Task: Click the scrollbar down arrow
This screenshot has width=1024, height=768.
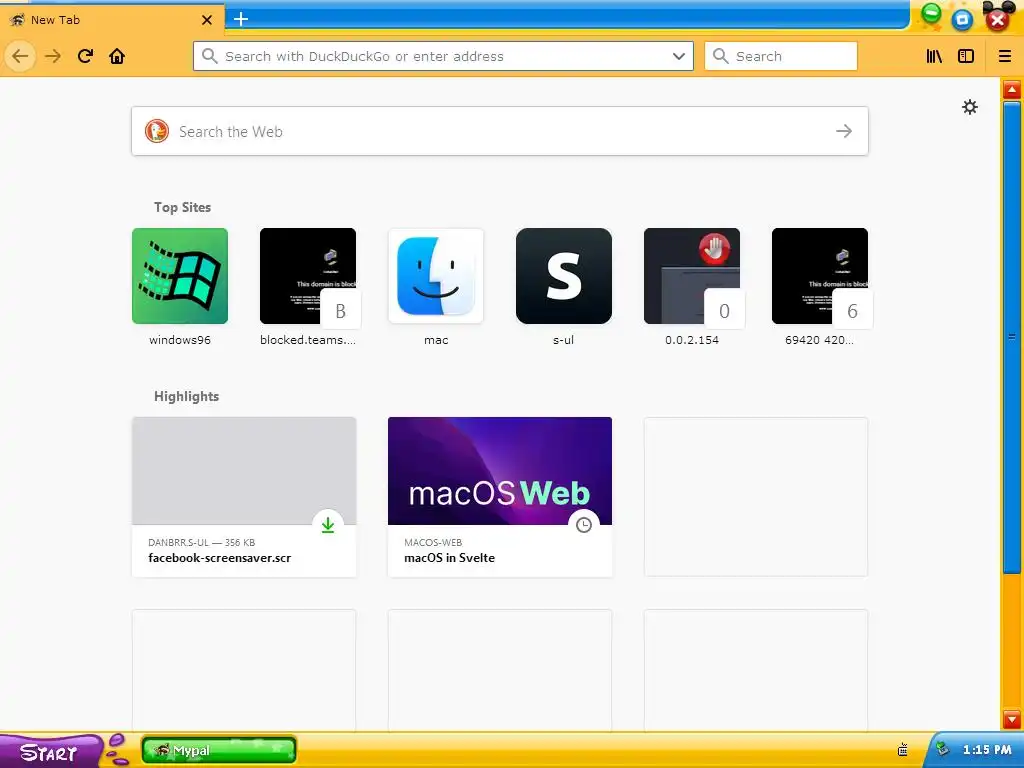Action: click(1012, 719)
